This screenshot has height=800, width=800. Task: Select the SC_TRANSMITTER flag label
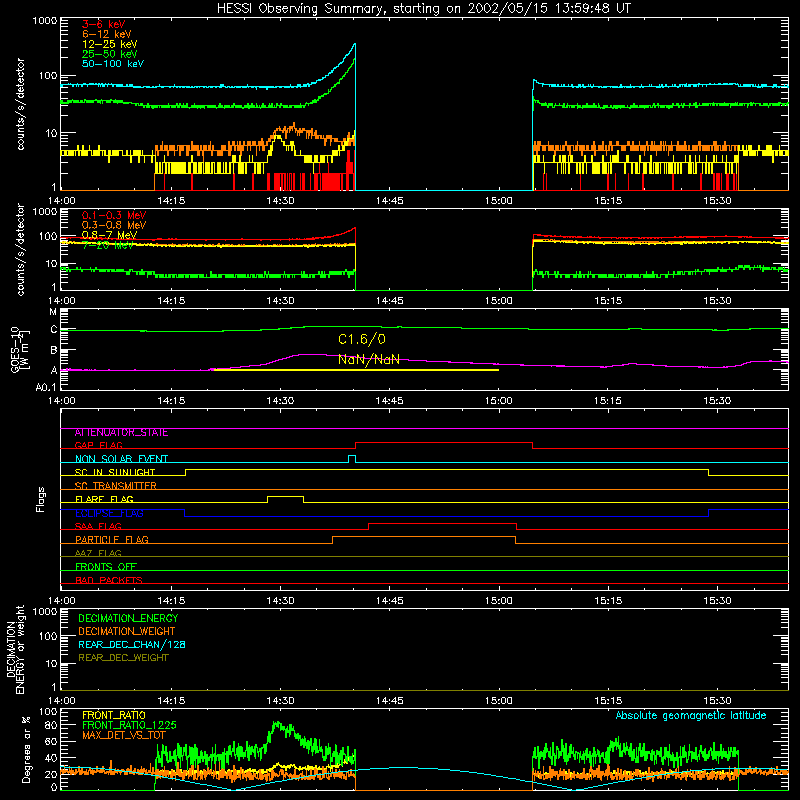point(115,486)
